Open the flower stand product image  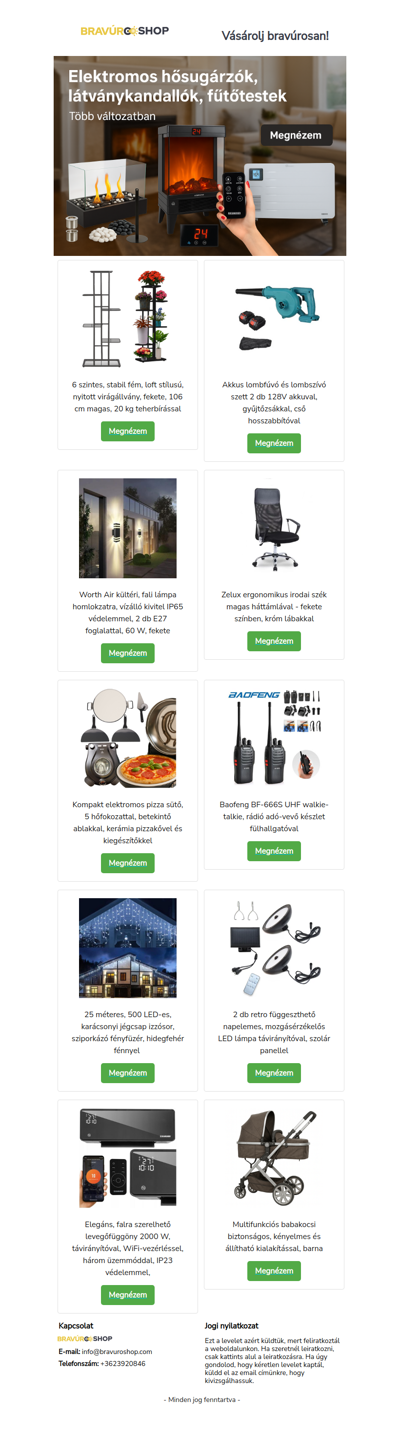tap(127, 319)
